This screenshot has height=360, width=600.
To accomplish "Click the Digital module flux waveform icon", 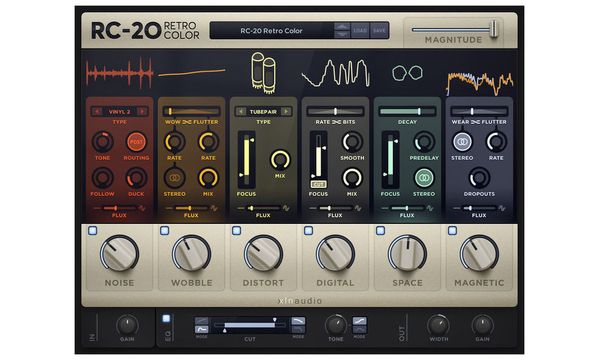I will (358, 208).
